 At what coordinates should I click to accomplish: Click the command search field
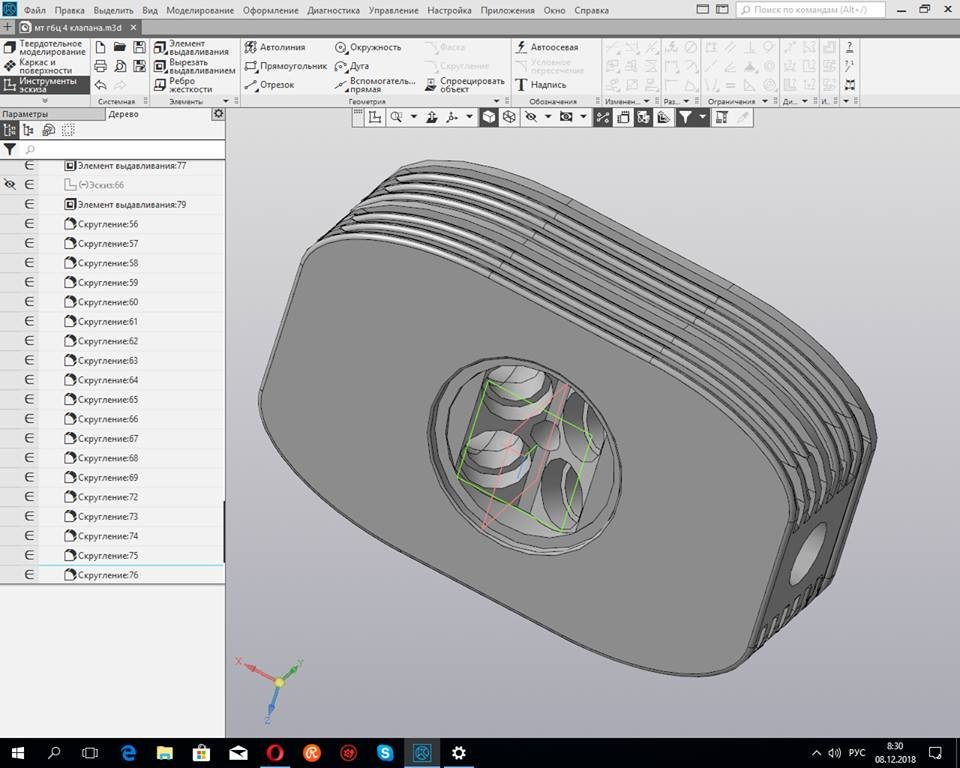810,10
